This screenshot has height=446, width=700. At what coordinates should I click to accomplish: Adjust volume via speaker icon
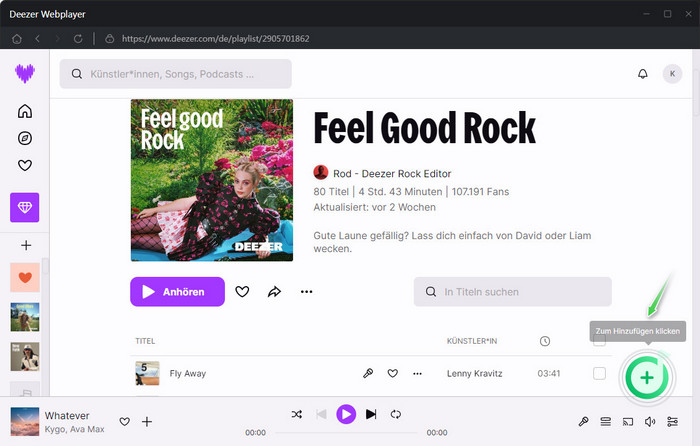pos(650,421)
